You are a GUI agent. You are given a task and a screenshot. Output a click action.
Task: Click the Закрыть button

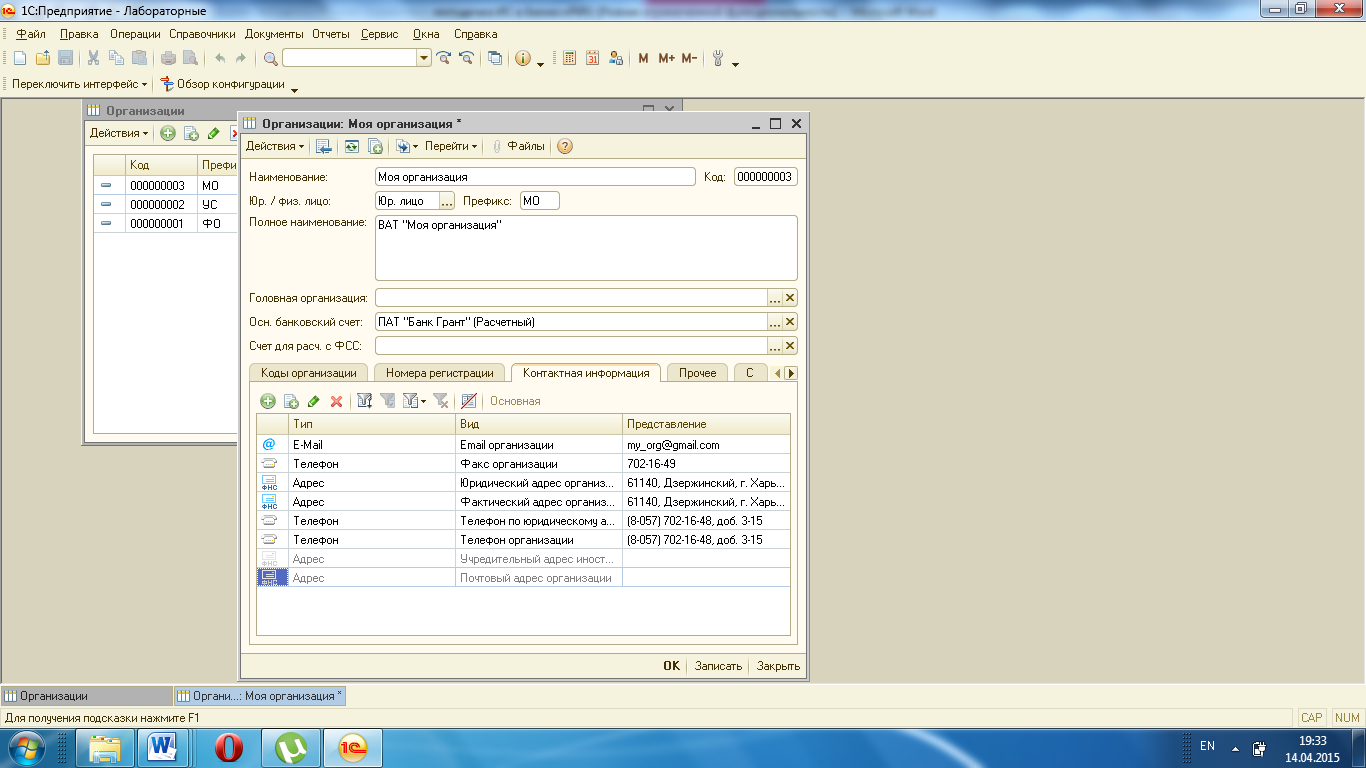click(x=778, y=666)
